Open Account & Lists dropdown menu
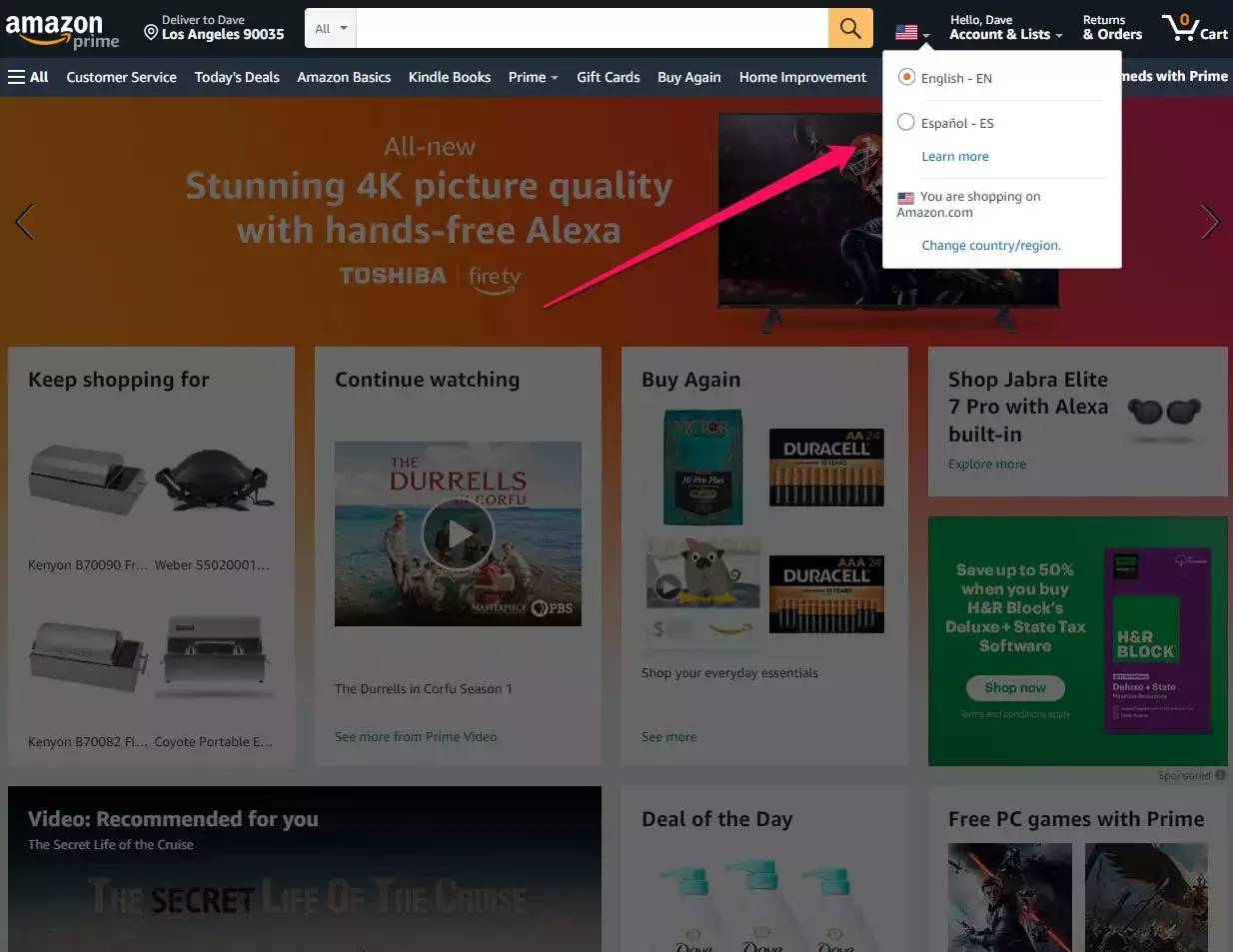 pos(1004,28)
